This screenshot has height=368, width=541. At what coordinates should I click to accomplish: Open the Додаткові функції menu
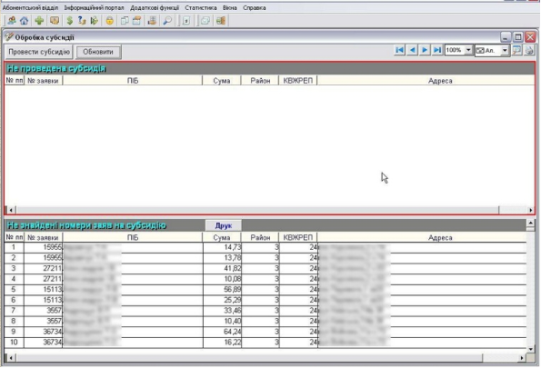[154, 8]
